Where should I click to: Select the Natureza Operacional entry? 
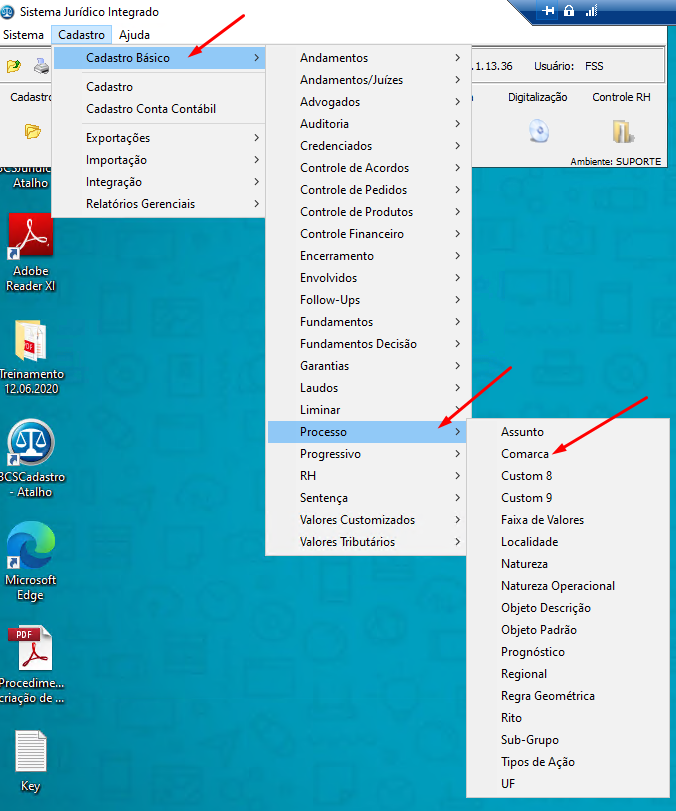(568, 586)
